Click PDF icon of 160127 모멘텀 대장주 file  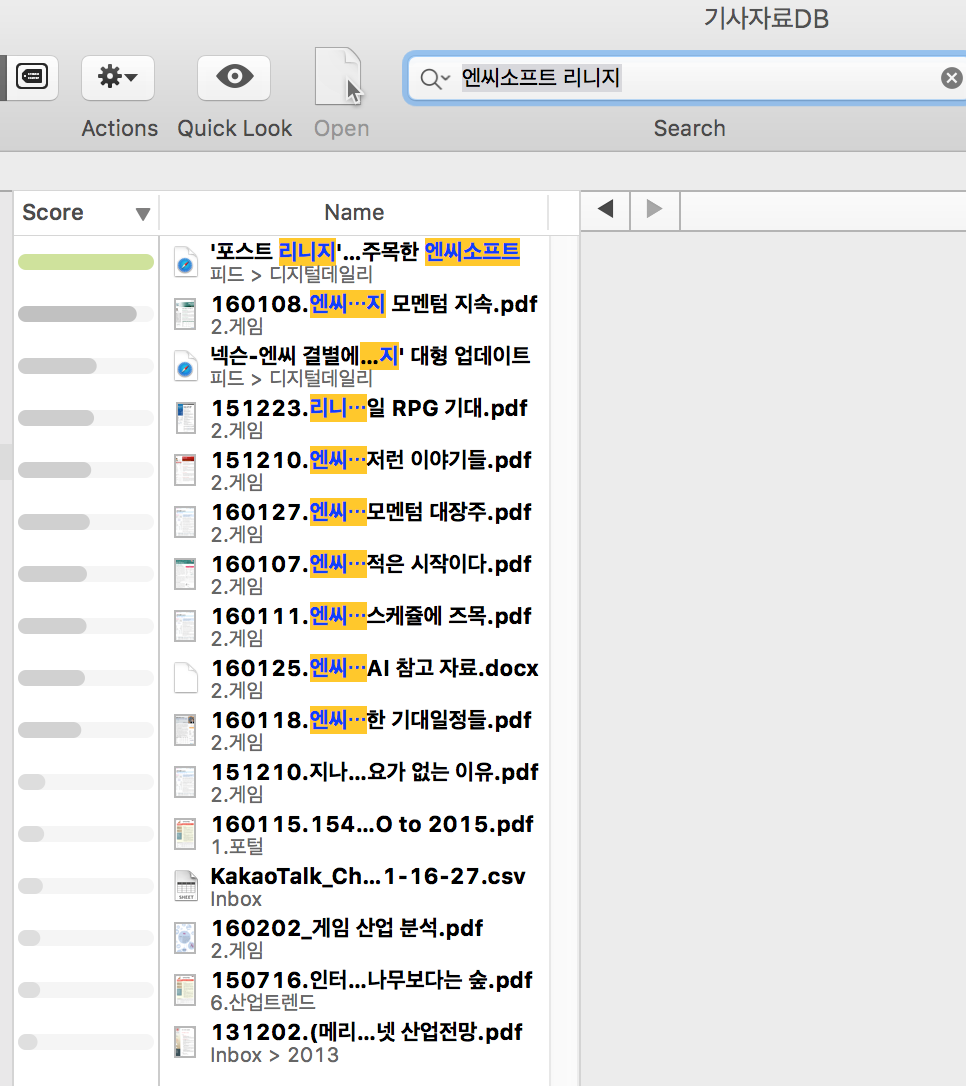[185, 523]
